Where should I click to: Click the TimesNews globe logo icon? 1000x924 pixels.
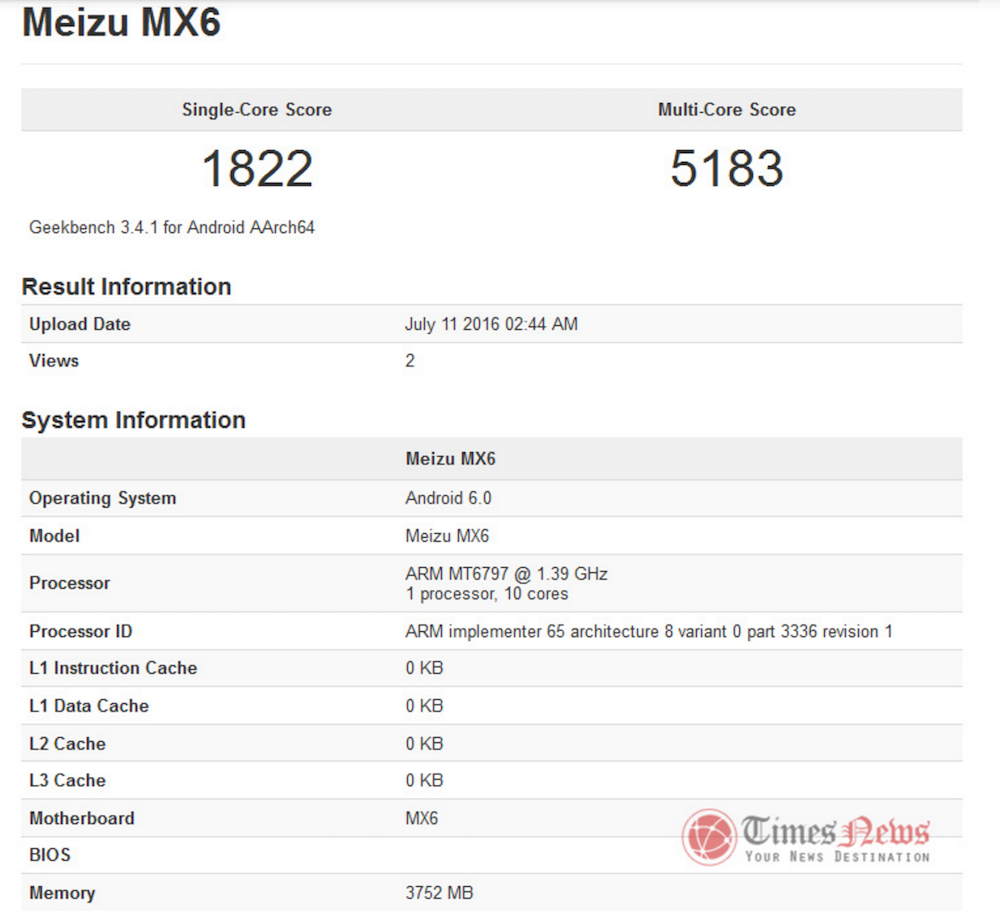[x=708, y=836]
